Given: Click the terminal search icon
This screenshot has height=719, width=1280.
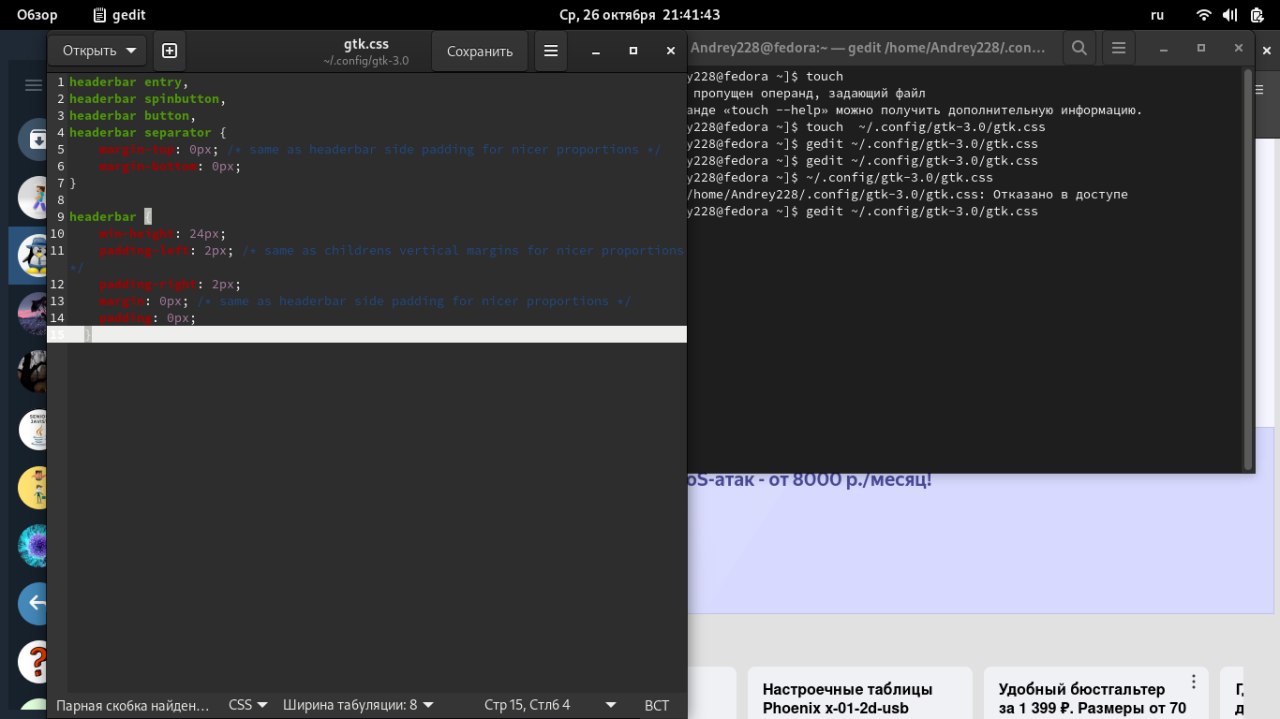Looking at the screenshot, I should point(1079,47).
